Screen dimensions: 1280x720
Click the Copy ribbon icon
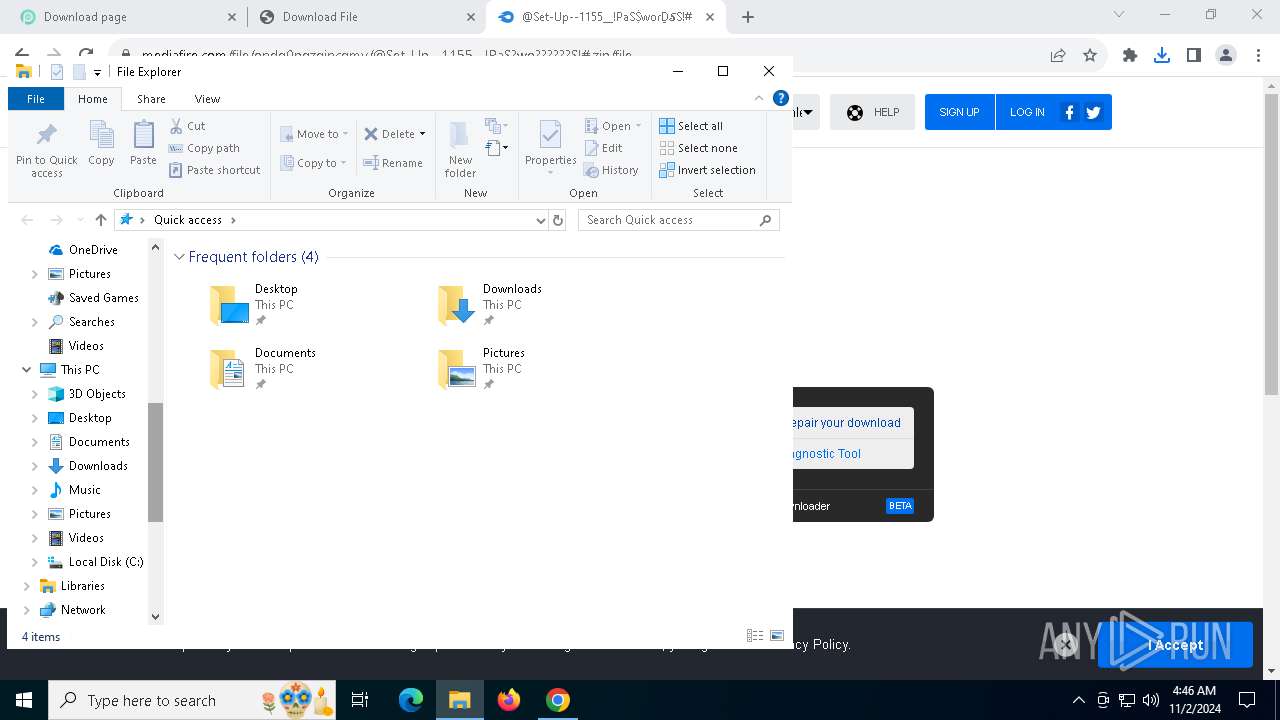click(x=101, y=143)
